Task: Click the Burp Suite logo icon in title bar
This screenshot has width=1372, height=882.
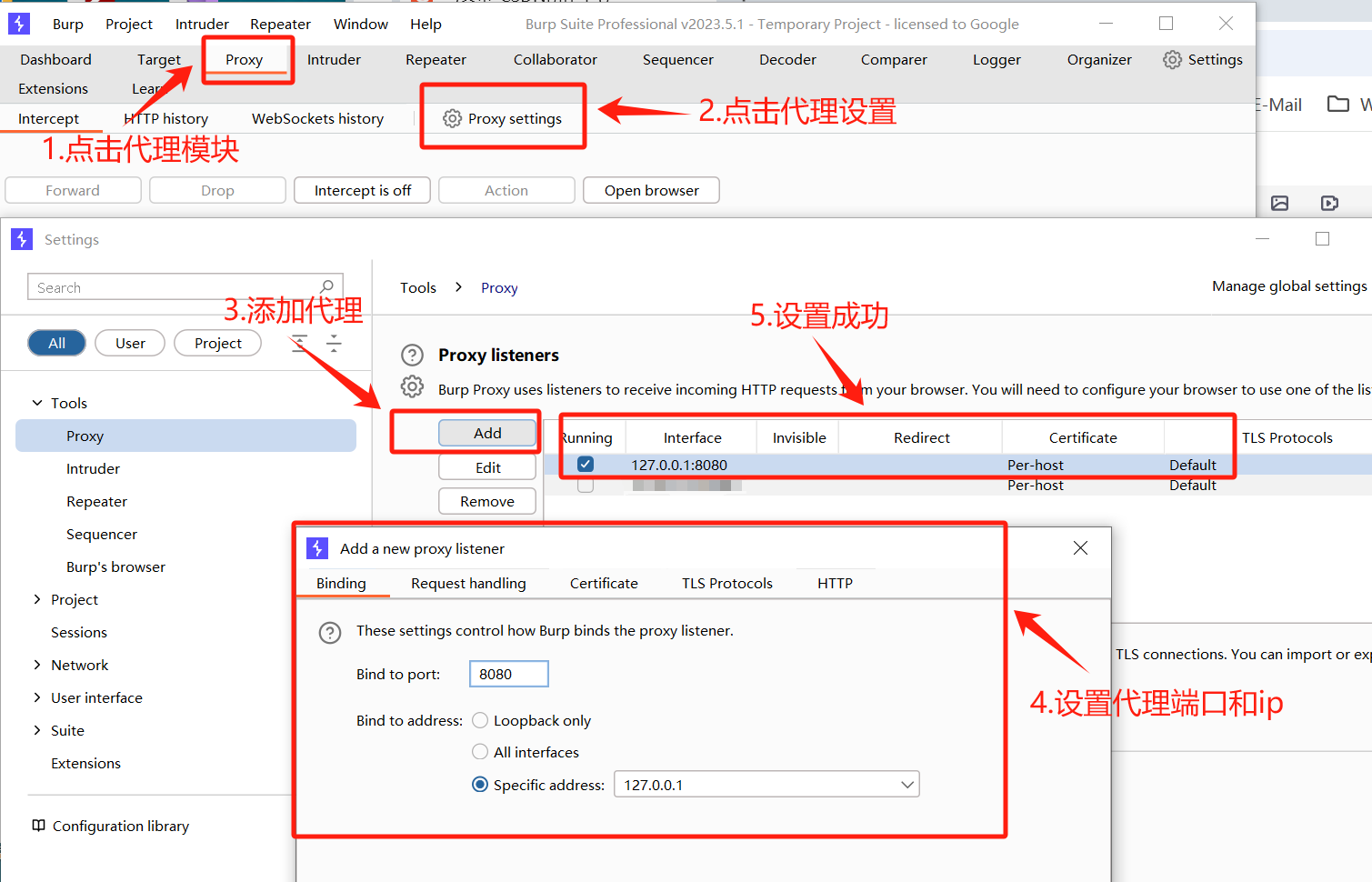Action: tap(19, 24)
